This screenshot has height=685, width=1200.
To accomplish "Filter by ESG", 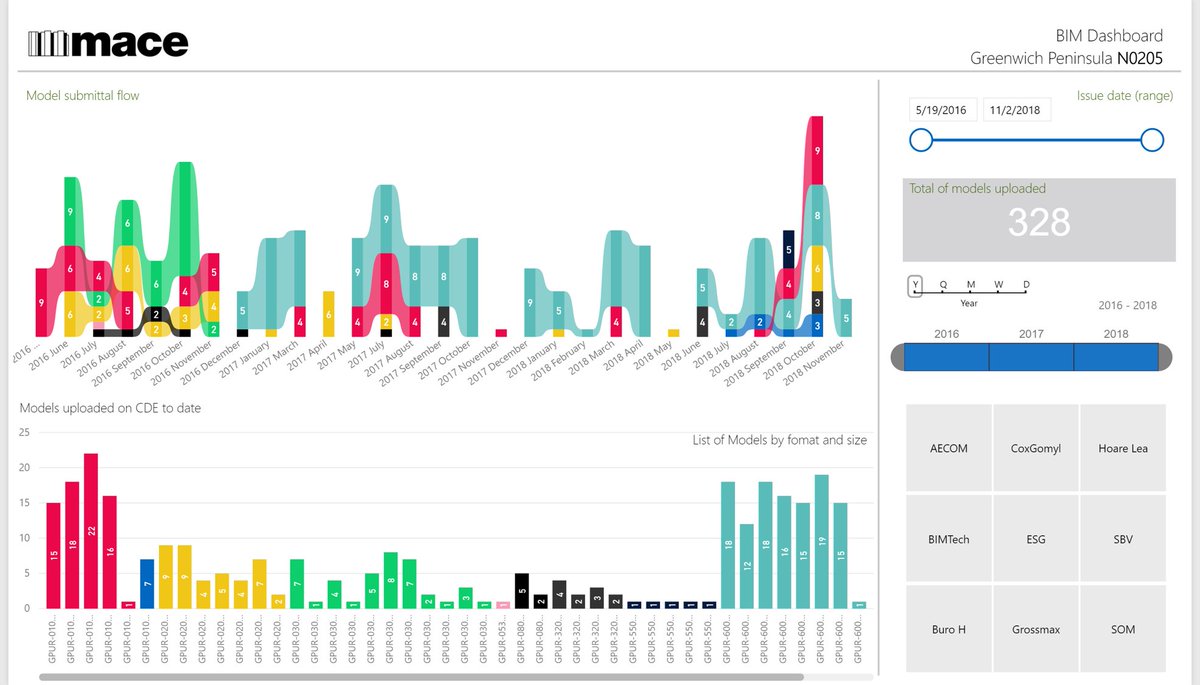I will point(1036,538).
